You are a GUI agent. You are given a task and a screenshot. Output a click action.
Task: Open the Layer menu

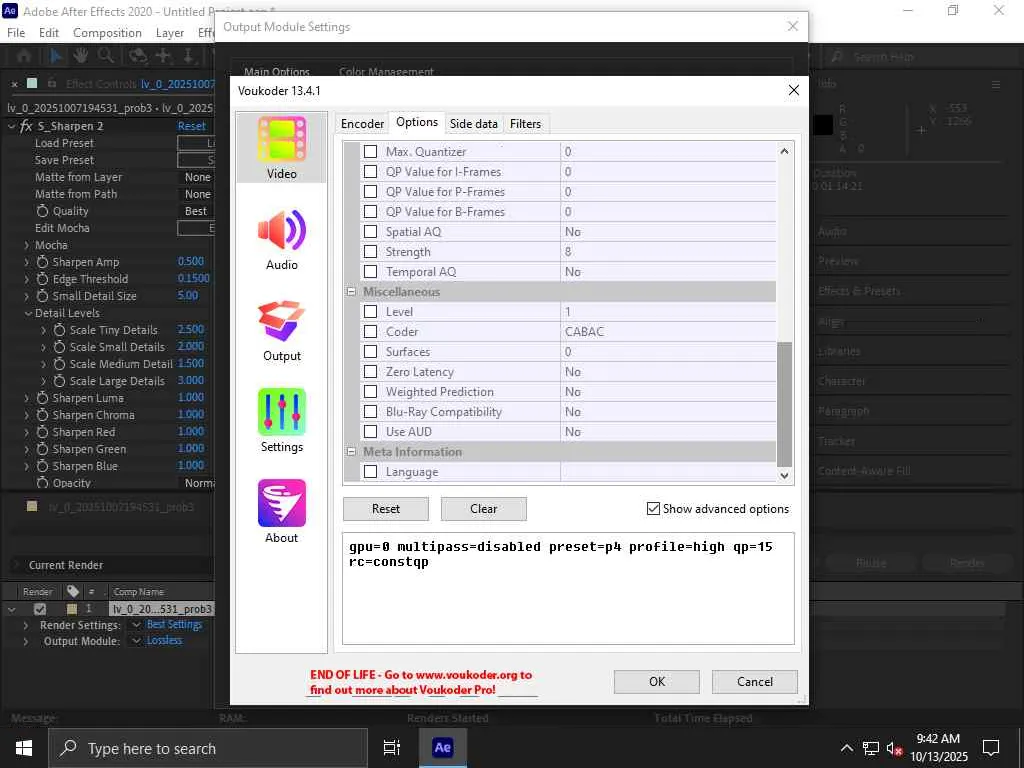pyautogui.click(x=170, y=33)
